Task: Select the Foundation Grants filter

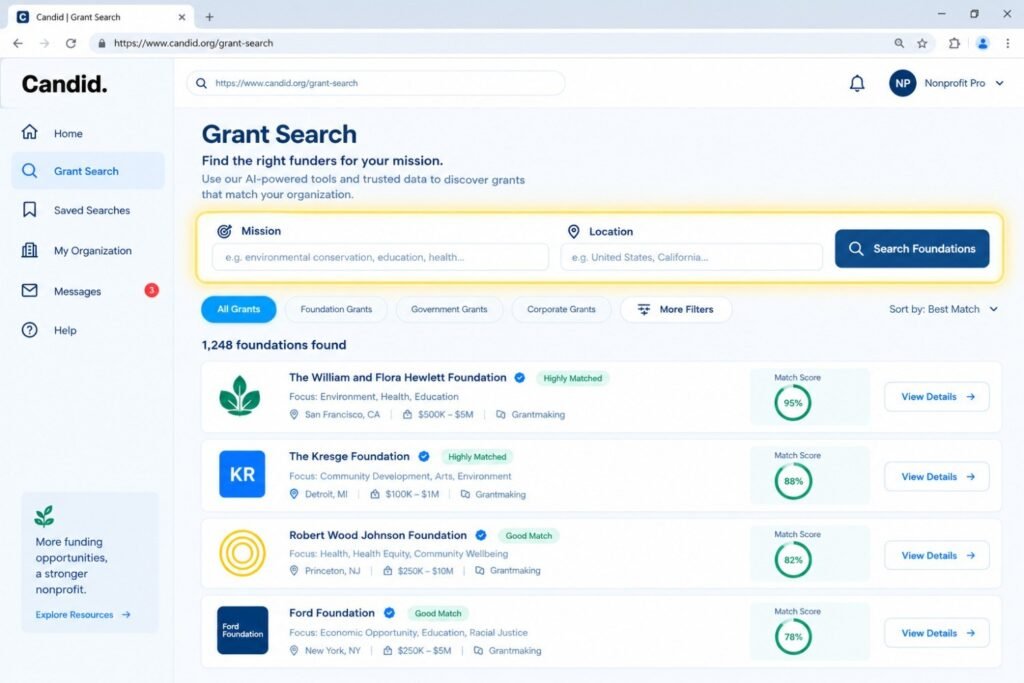Action: [336, 310]
